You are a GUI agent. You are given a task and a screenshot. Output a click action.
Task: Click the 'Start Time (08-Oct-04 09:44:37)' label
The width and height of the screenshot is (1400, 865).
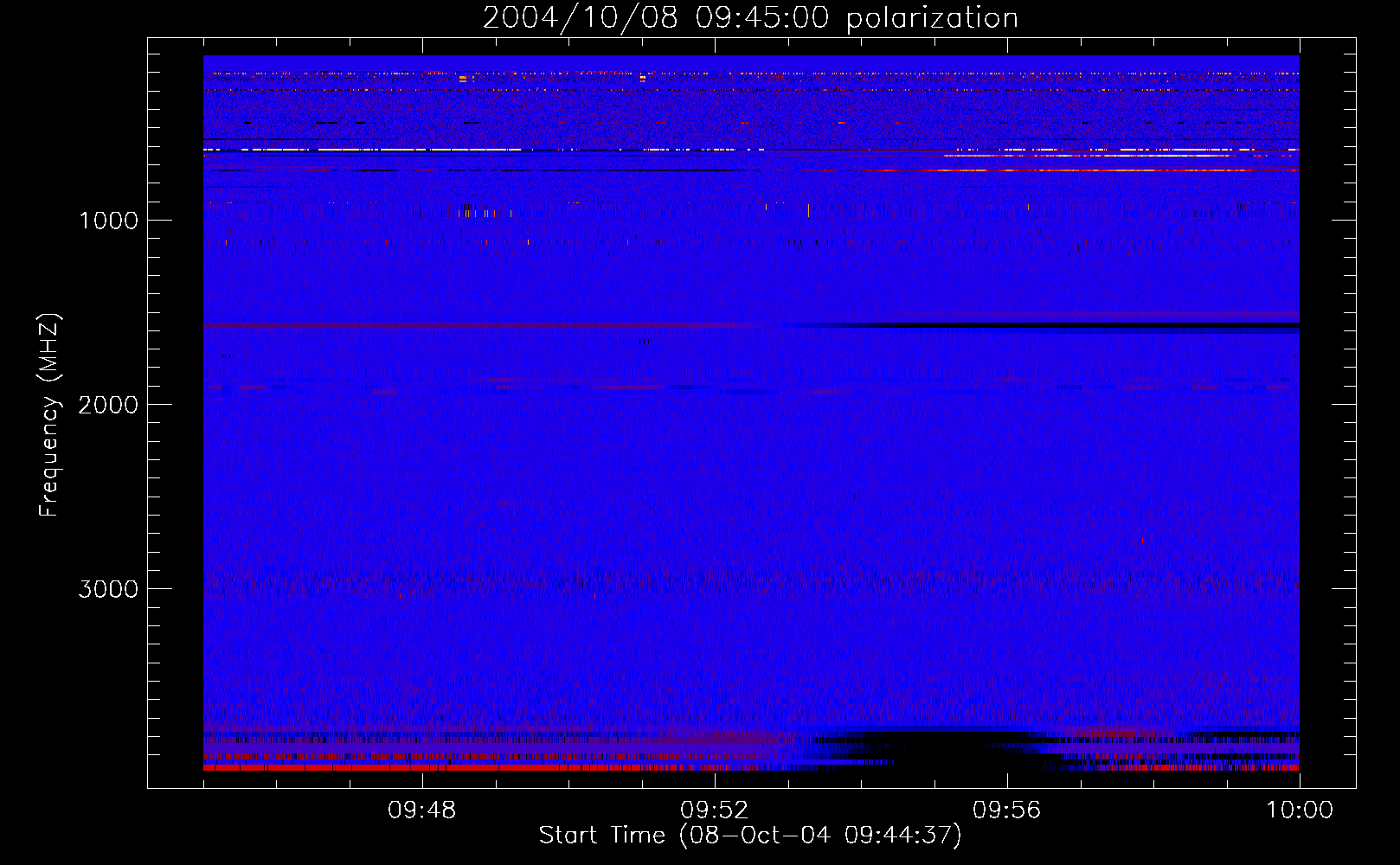pyautogui.click(x=750, y=836)
